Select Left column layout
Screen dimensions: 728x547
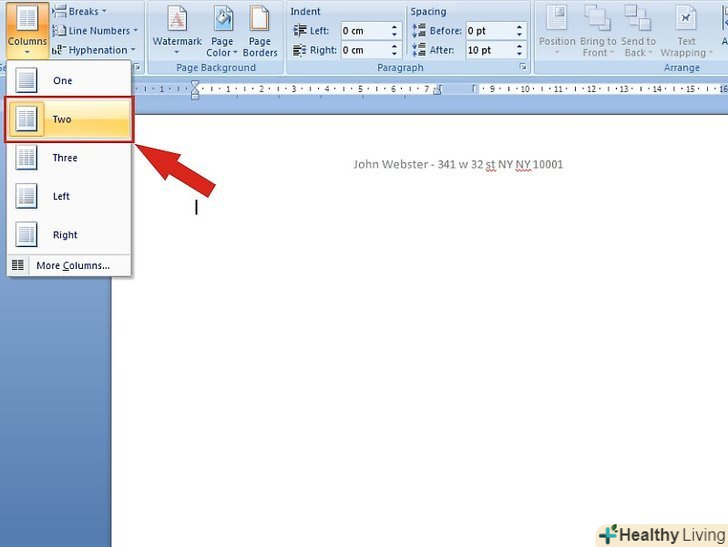69,196
